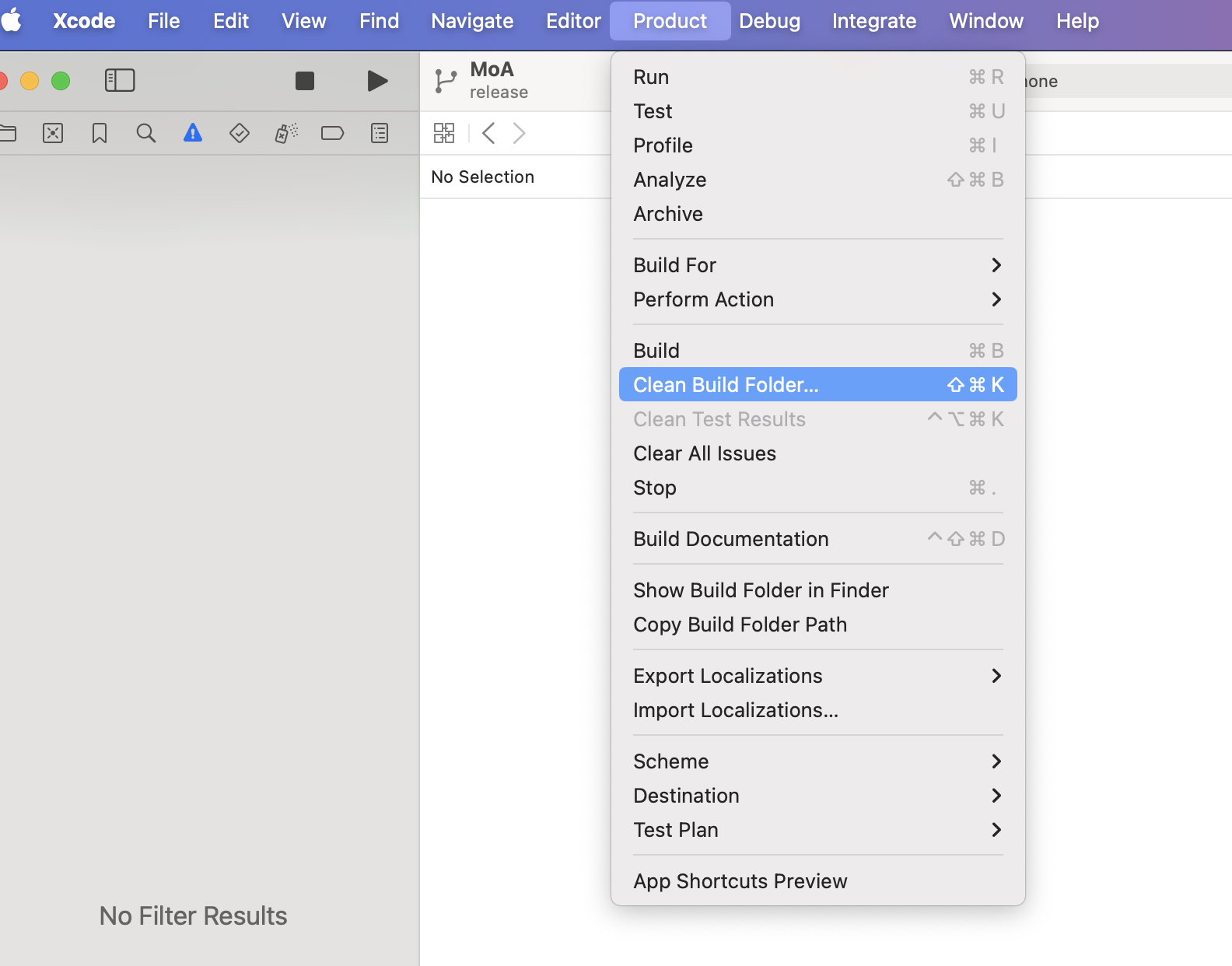Choose Copy Build Folder Path

click(818, 625)
